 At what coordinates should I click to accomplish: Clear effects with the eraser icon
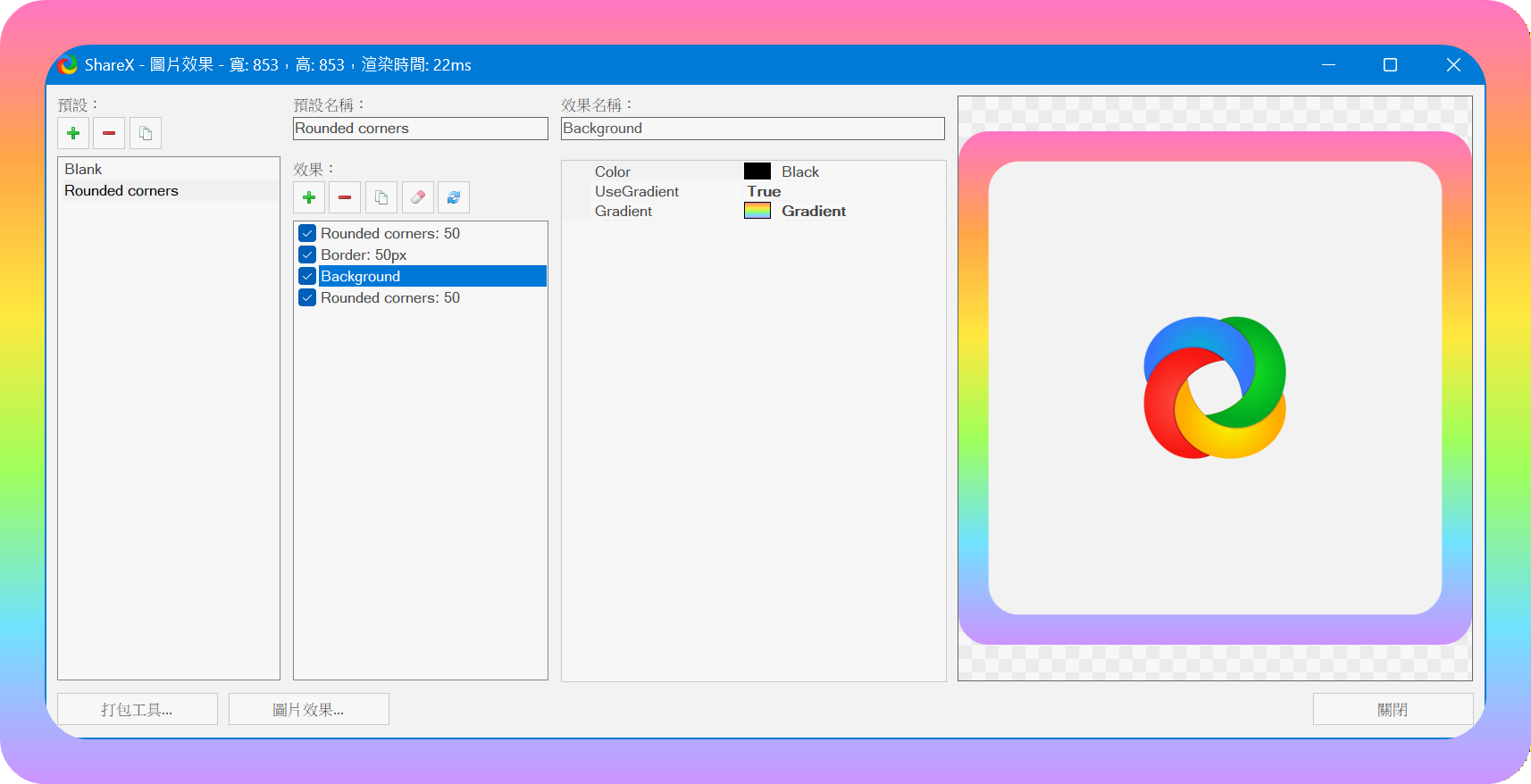click(x=417, y=197)
